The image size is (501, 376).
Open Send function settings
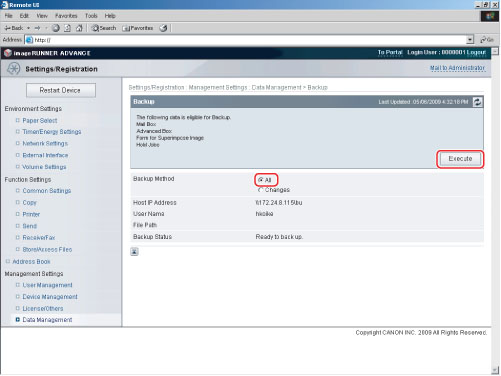[x=30, y=226]
